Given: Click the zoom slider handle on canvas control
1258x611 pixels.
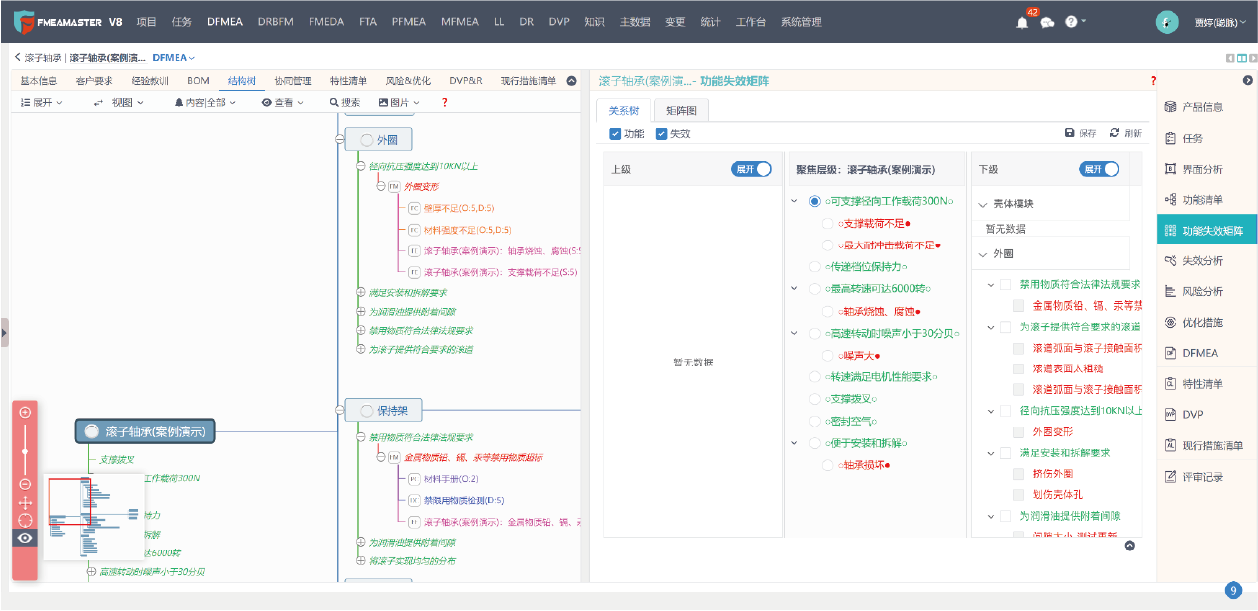Looking at the screenshot, I should tap(25, 452).
